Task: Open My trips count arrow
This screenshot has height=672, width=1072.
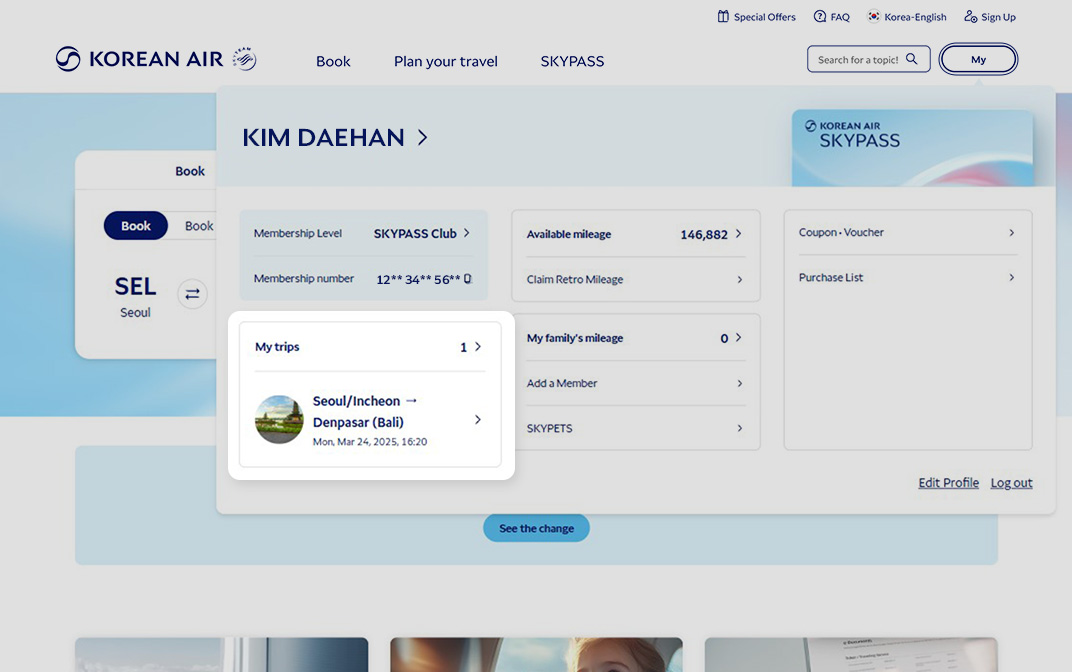Action: (x=478, y=347)
